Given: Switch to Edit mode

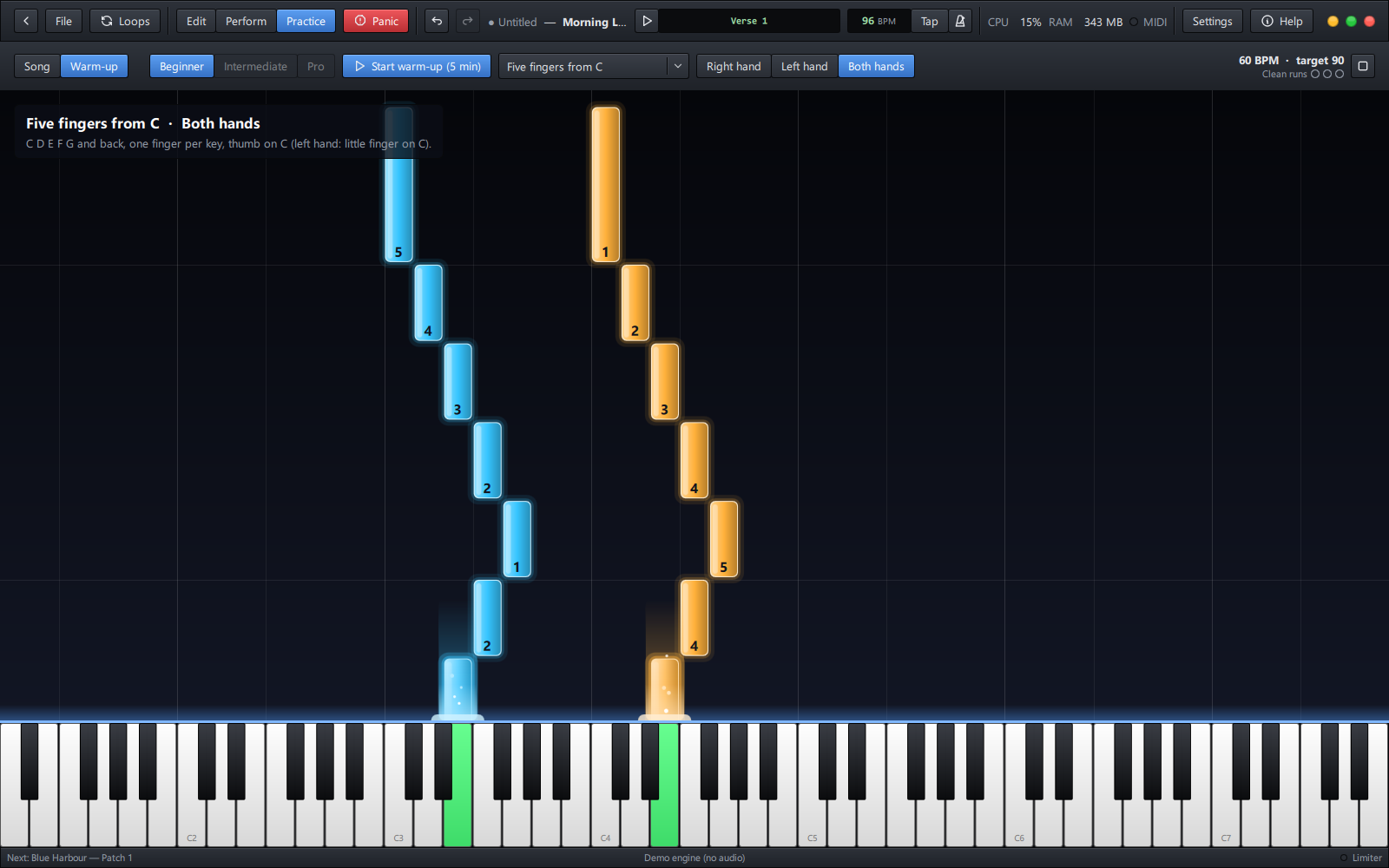Looking at the screenshot, I should pyautogui.click(x=196, y=21).
